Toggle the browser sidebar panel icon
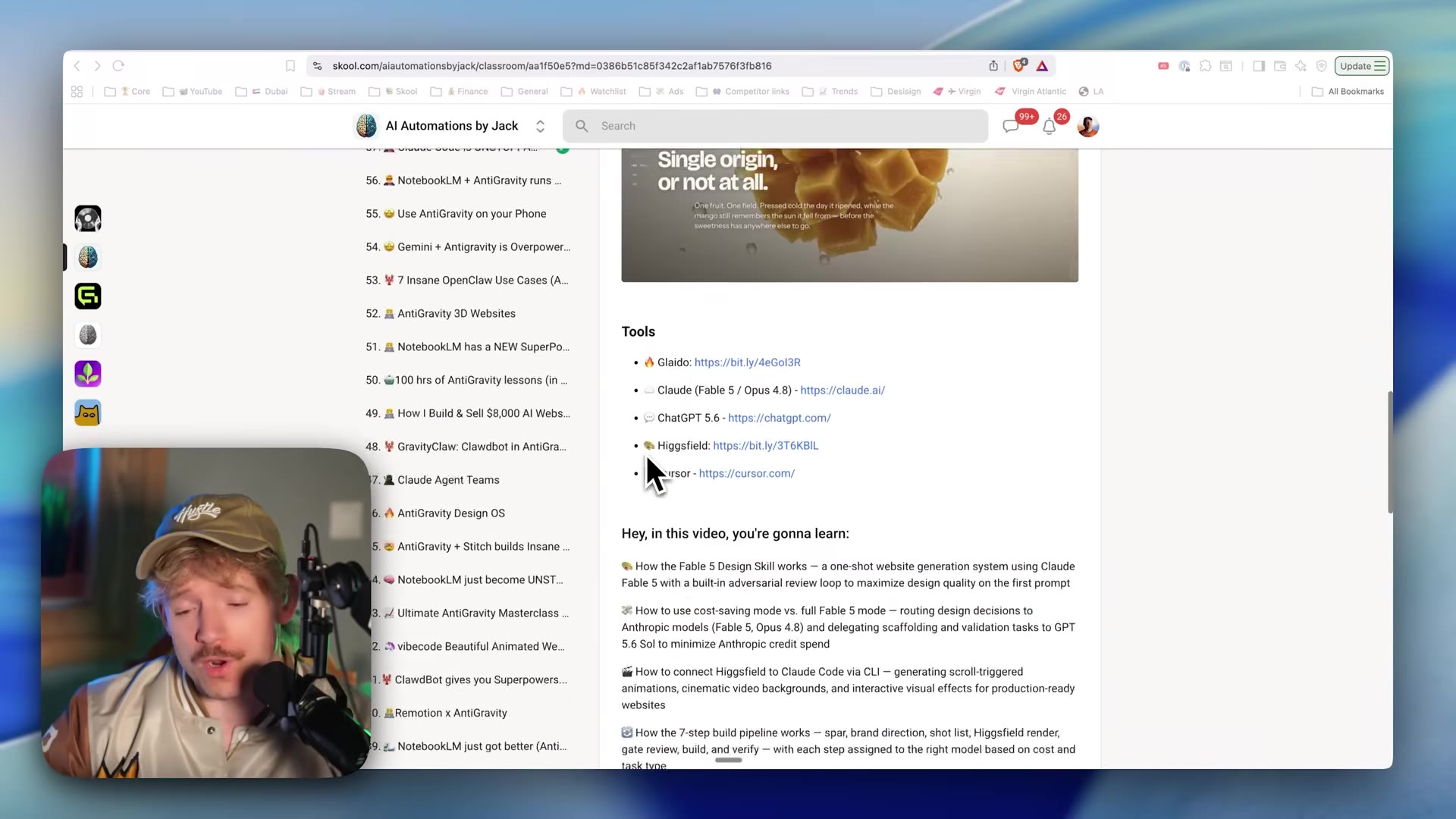1456x819 pixels. (1259, 66)
